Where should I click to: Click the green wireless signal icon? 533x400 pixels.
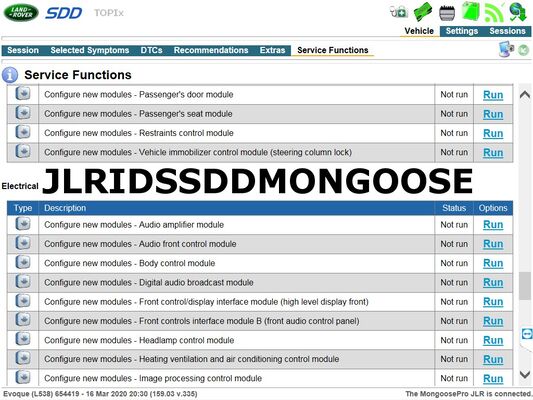click(x=494, y=12)
